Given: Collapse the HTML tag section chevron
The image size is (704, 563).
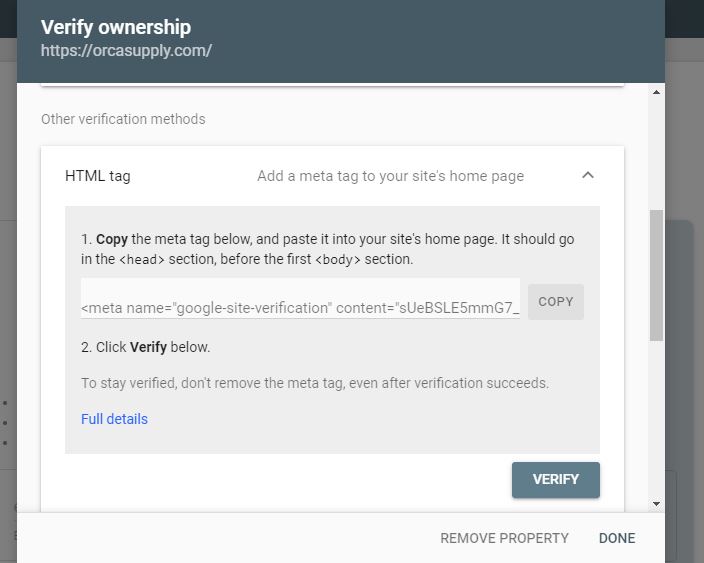Looking at the screenshot, I should 588,175.
